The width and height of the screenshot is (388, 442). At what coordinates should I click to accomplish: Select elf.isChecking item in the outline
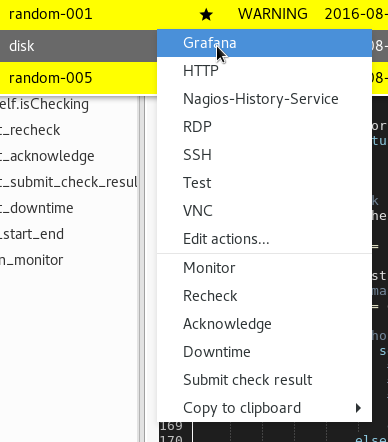pos(44,104)
